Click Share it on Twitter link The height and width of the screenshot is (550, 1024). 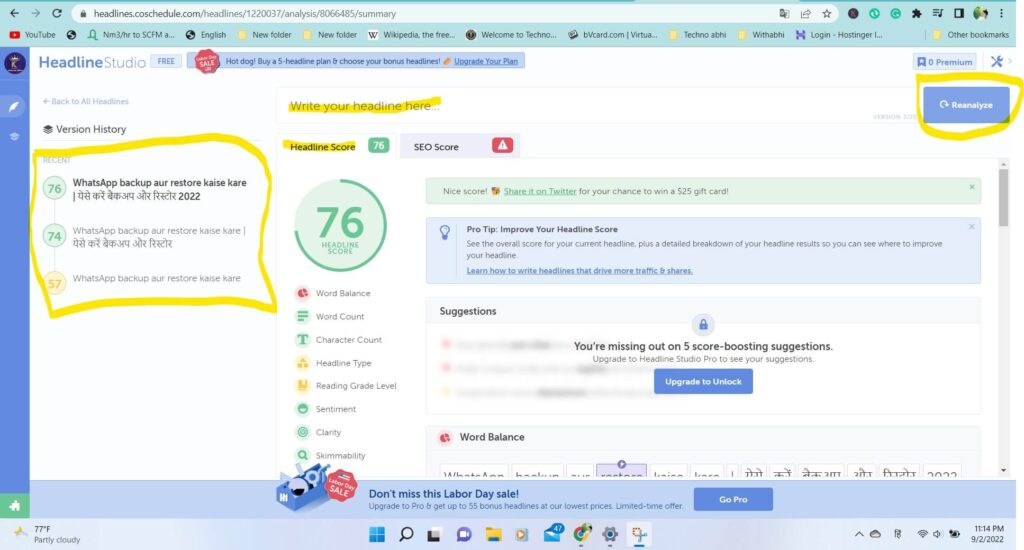540,191
